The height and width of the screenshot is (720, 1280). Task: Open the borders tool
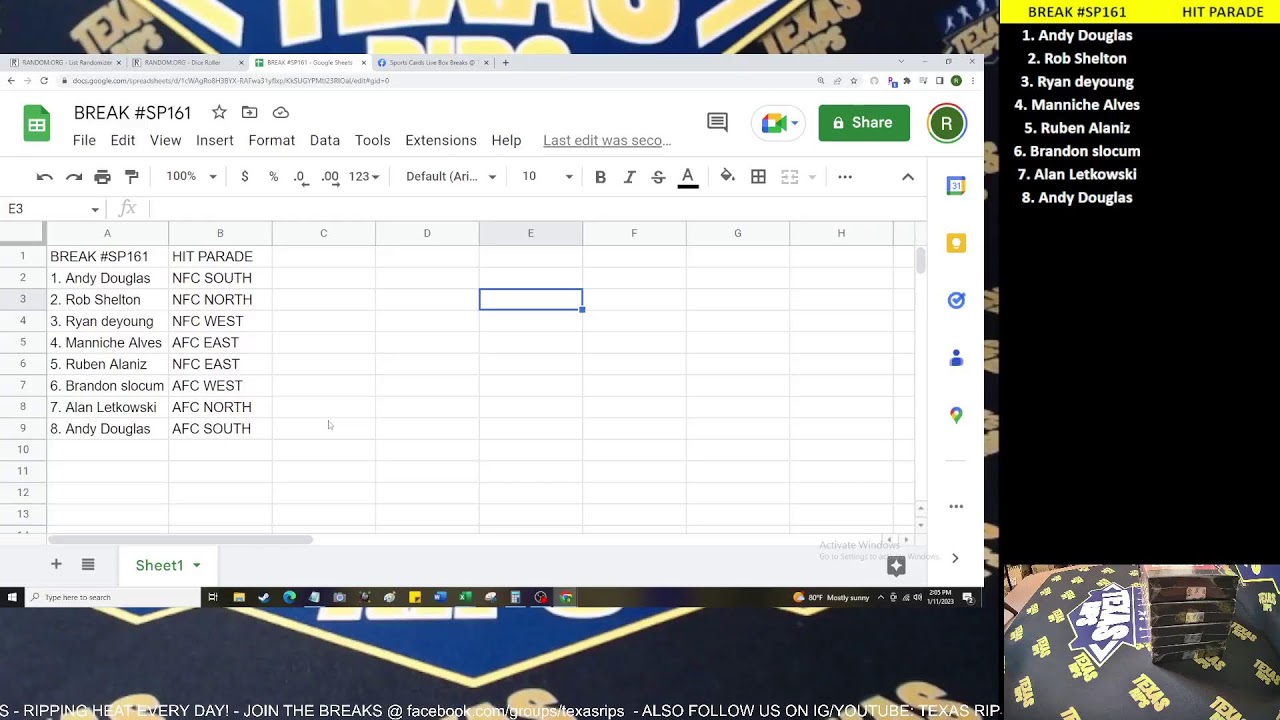click(758, 177)
